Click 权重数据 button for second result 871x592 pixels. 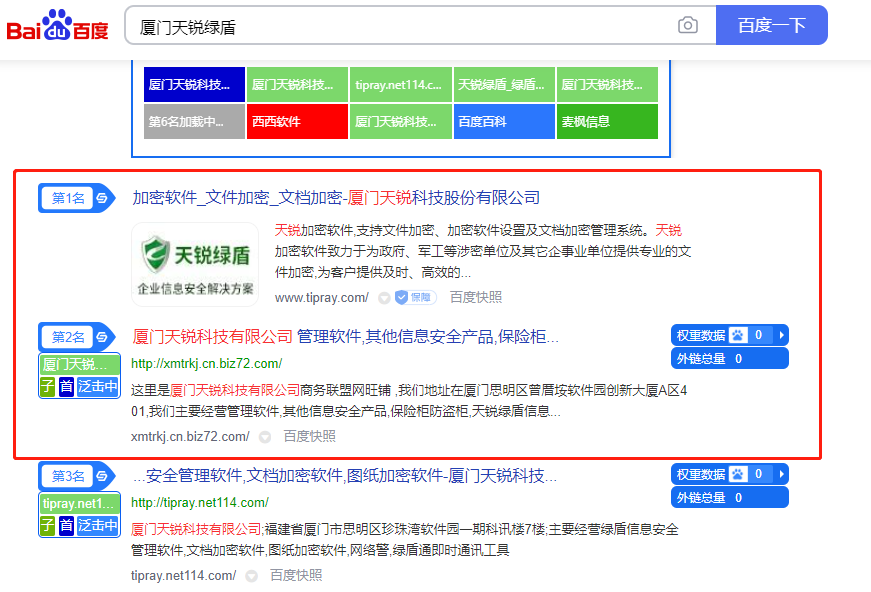click(x=729, y=335)
